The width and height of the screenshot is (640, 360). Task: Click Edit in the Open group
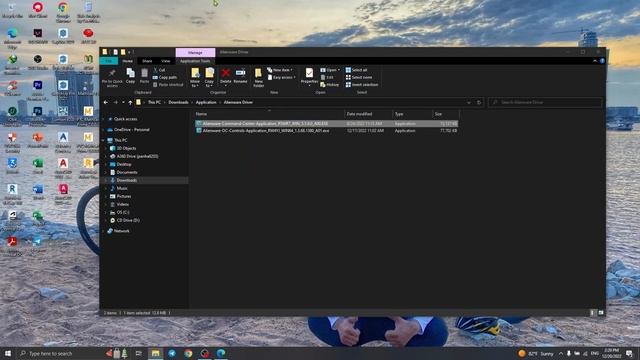click(327, 78)
